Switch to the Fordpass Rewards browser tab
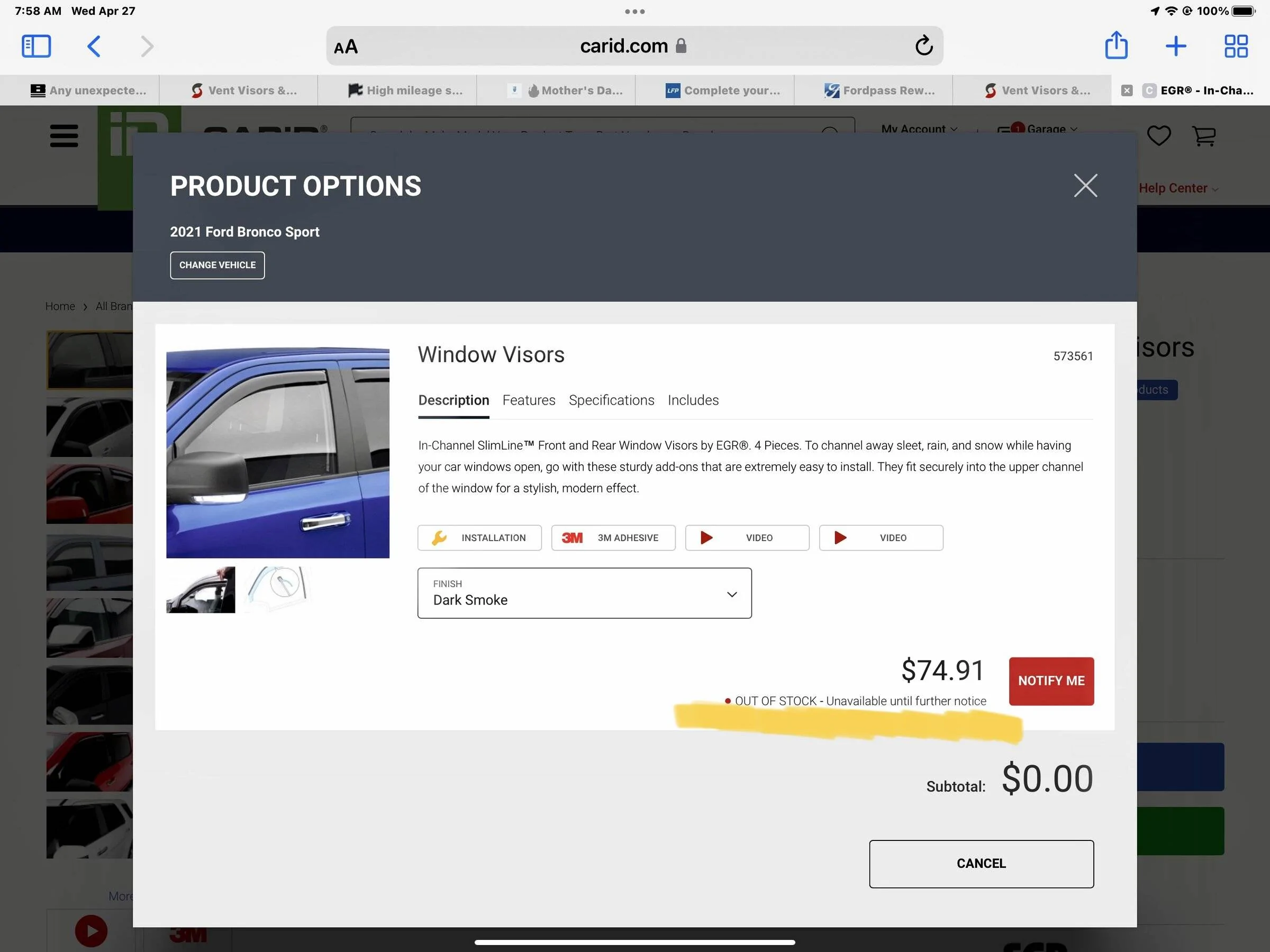1270x952 pixels. 879,90
